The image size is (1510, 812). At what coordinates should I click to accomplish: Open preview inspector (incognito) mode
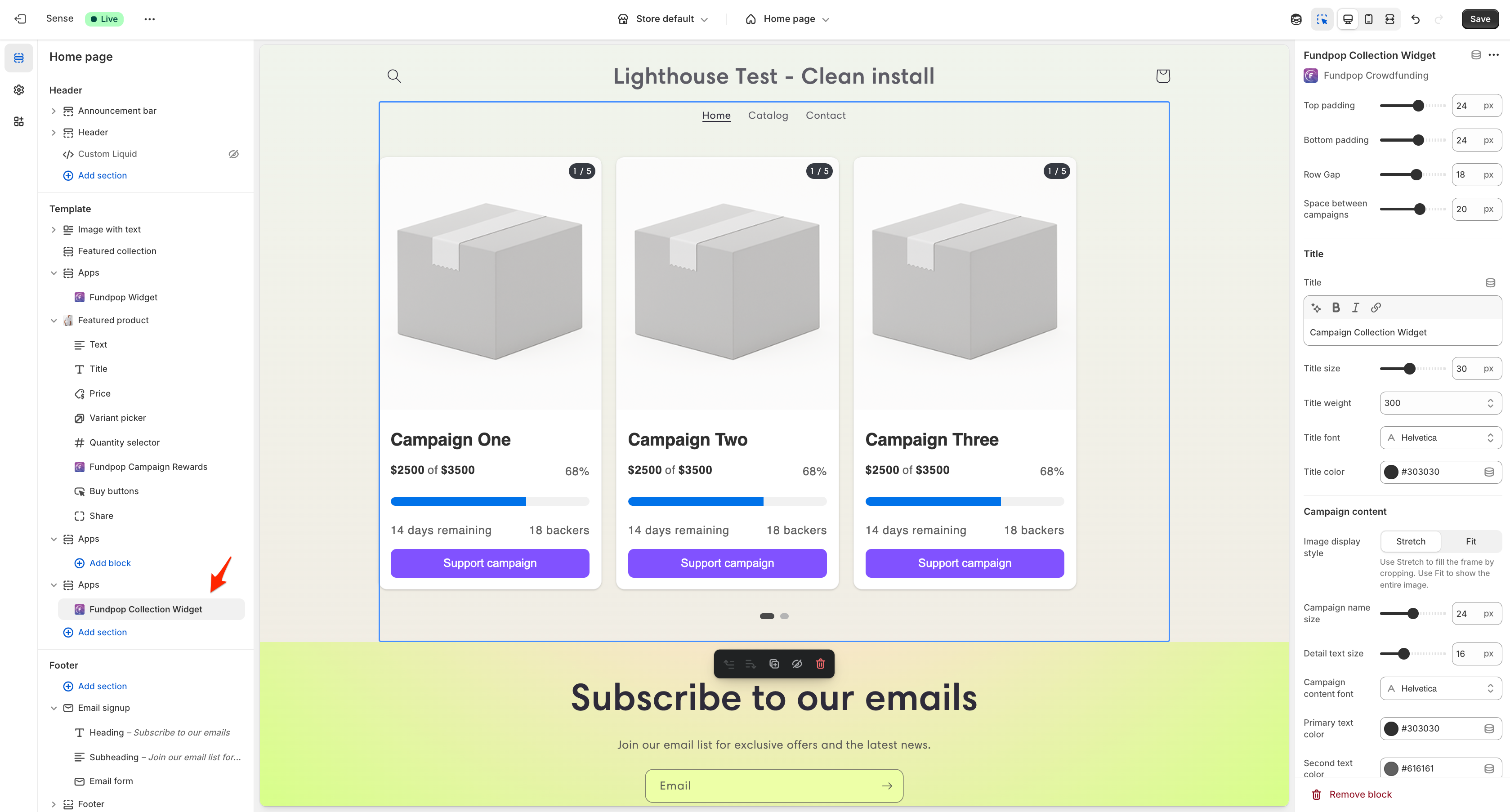[x=1296, y=19]
